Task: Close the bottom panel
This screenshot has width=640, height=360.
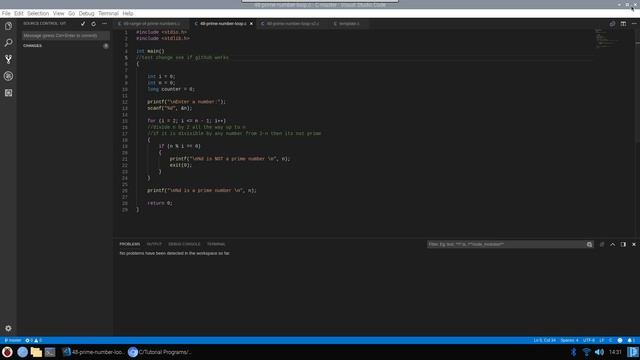Action: 634,244
